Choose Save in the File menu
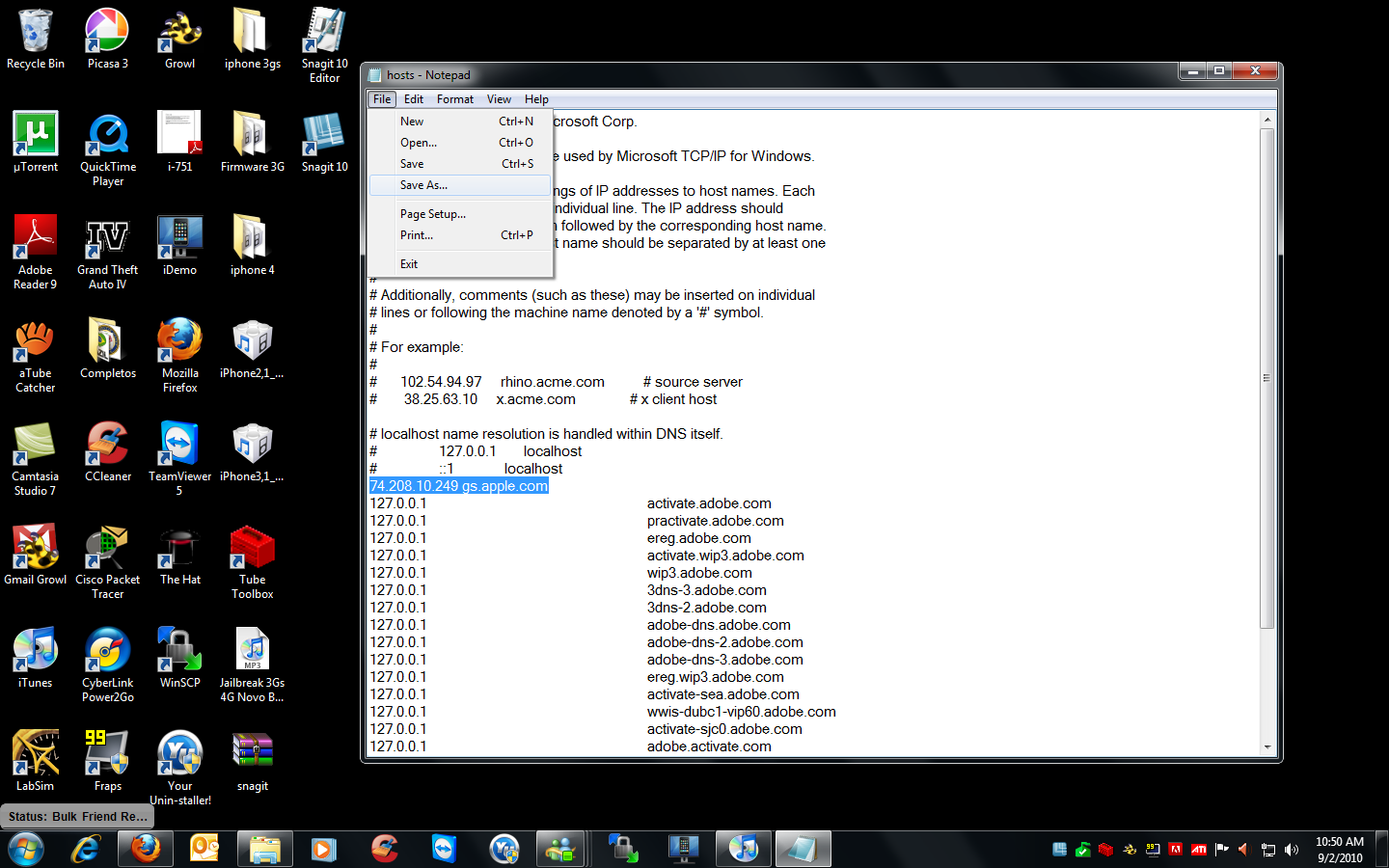The width and height of the screenshot is (1389, 868). click(460, 164)
